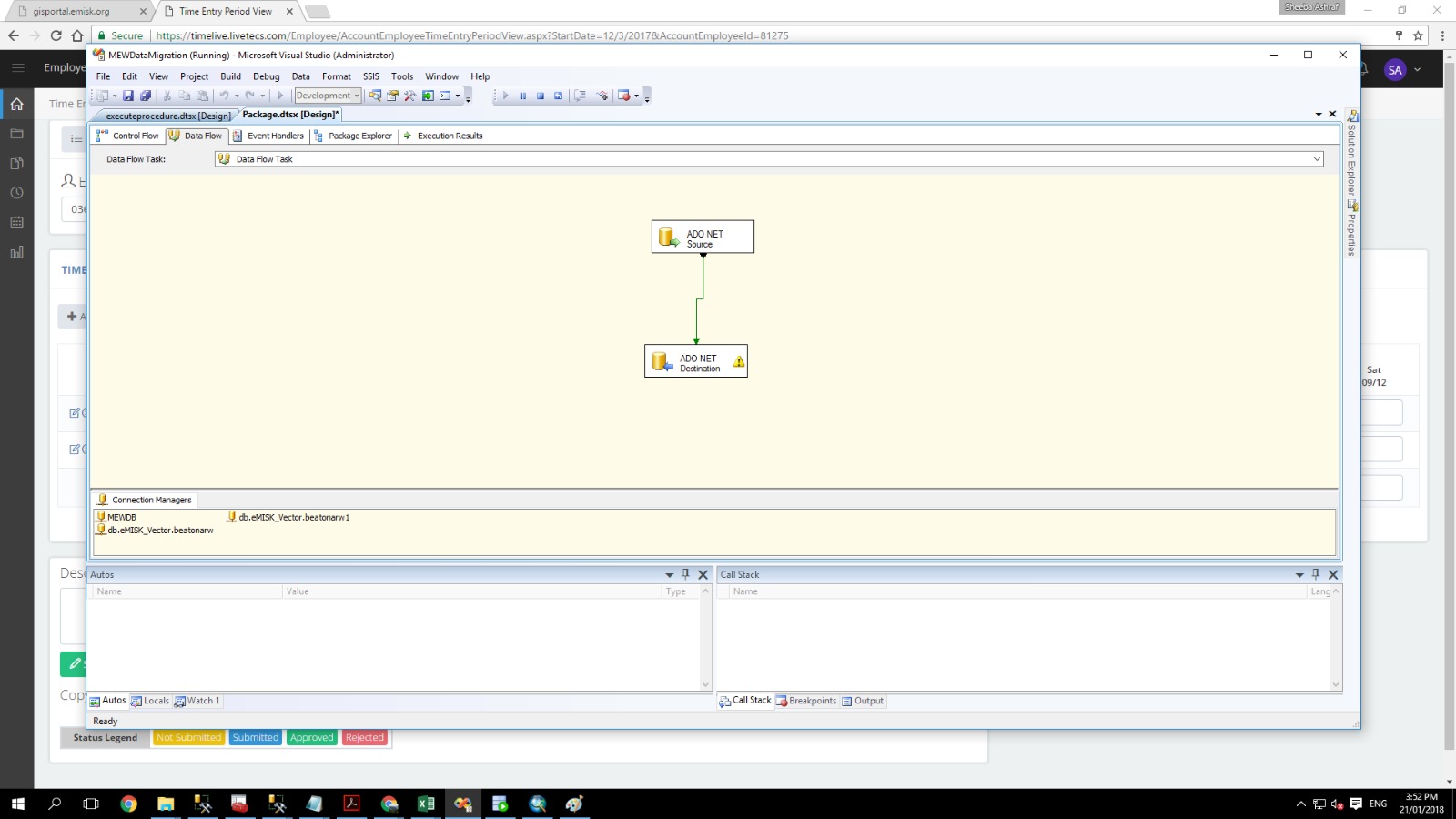
Task: Open the File menu
Action: [x=104, y=76]
